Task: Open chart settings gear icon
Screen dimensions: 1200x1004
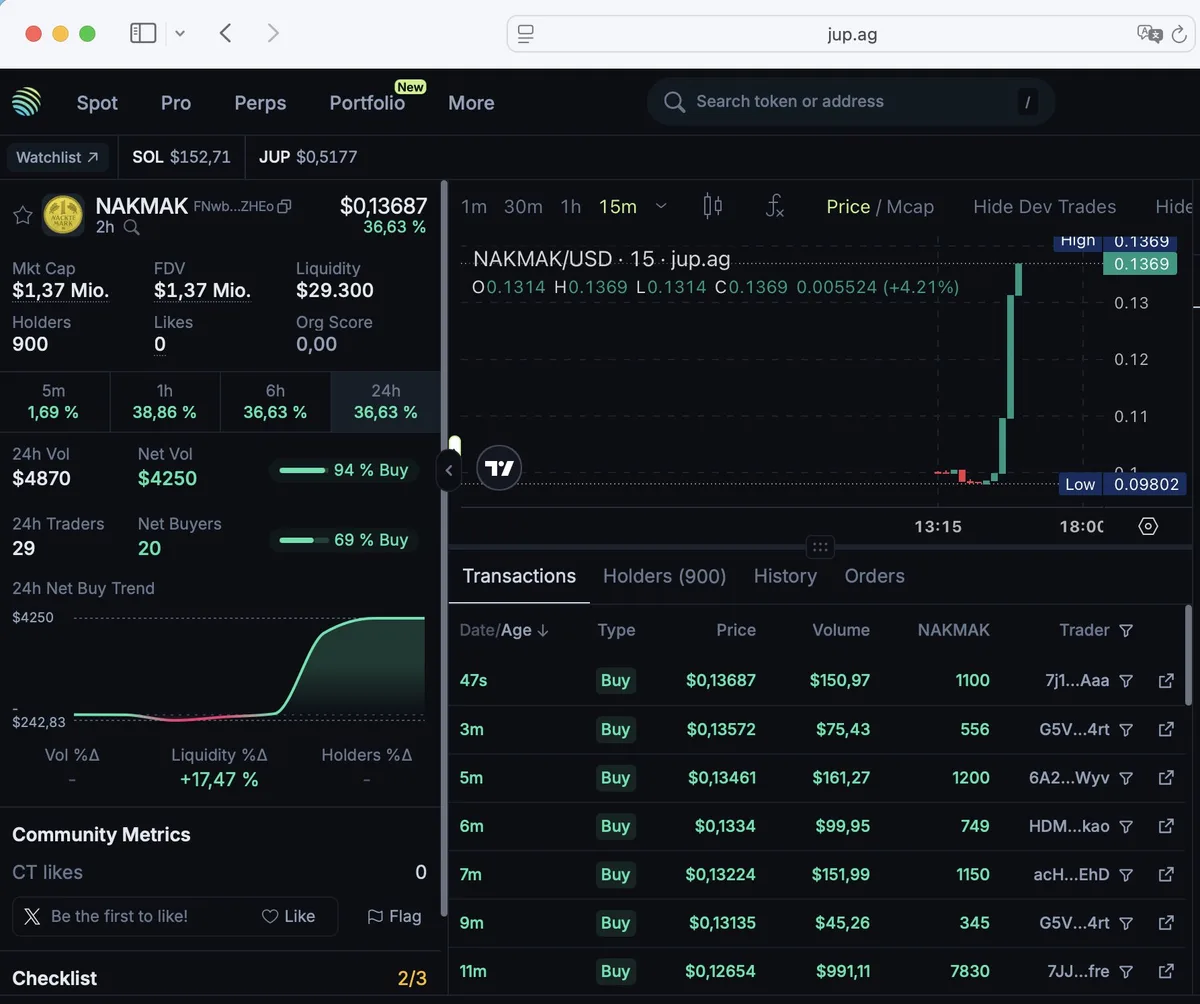Action: [x=1148, y=526]
